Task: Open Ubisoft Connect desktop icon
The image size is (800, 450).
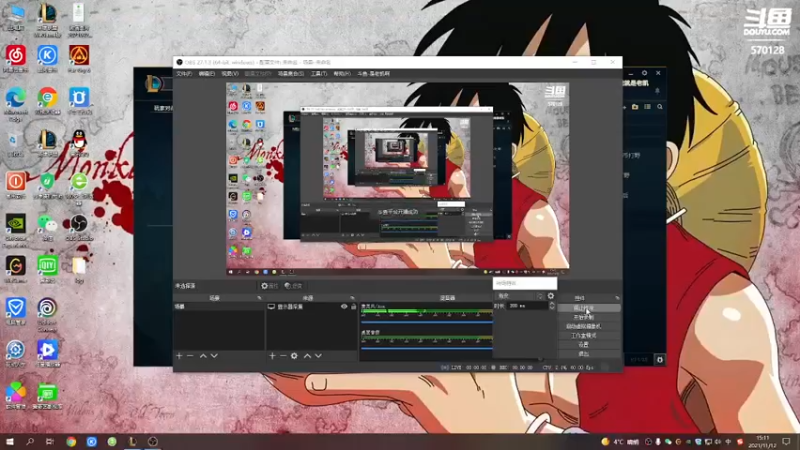Action: (47, 315)
